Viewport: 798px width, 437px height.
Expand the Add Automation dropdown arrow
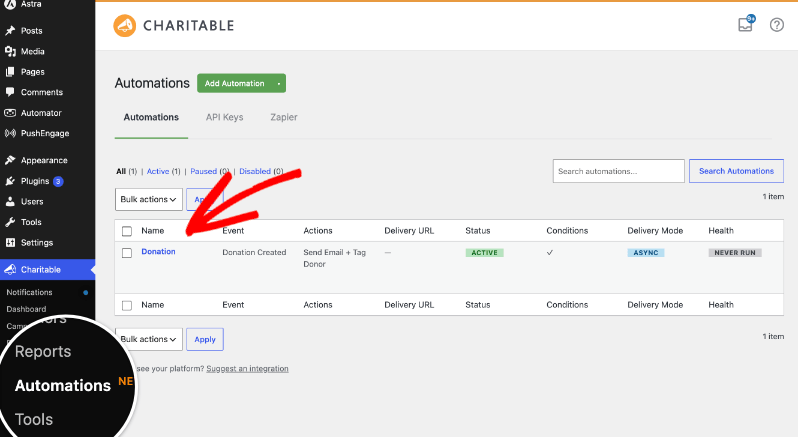tap(279, 83)
